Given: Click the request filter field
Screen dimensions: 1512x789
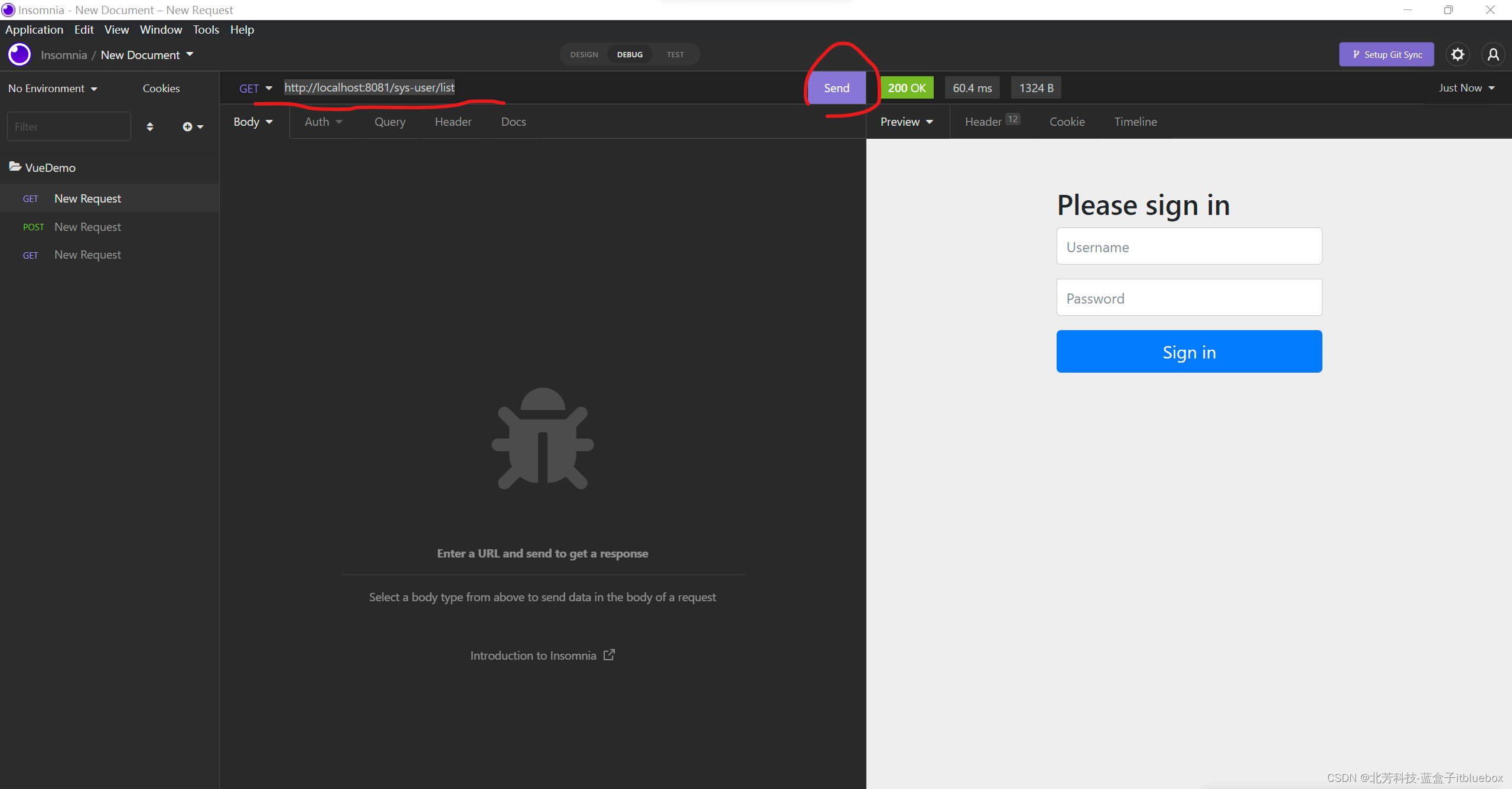Looking at the screenshot, I should 69,126.
